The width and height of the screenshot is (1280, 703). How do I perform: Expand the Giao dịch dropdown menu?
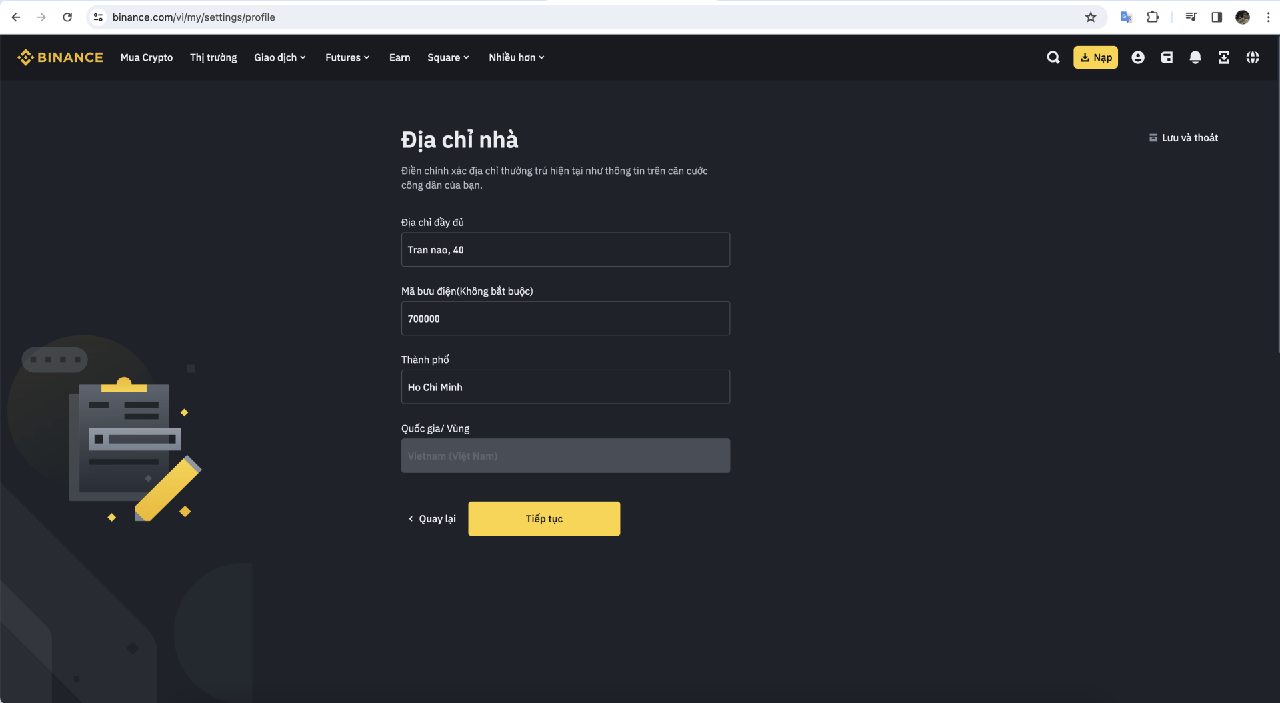tap(280, 58)
